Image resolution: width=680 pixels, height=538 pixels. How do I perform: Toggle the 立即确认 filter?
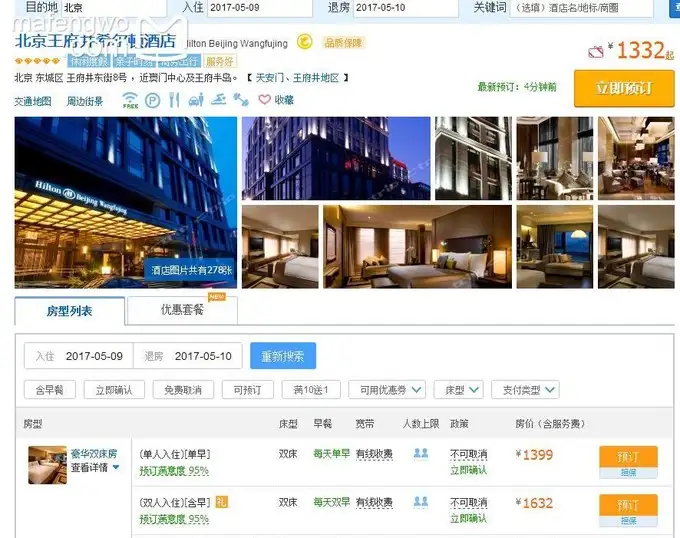(x=114, y=390)
